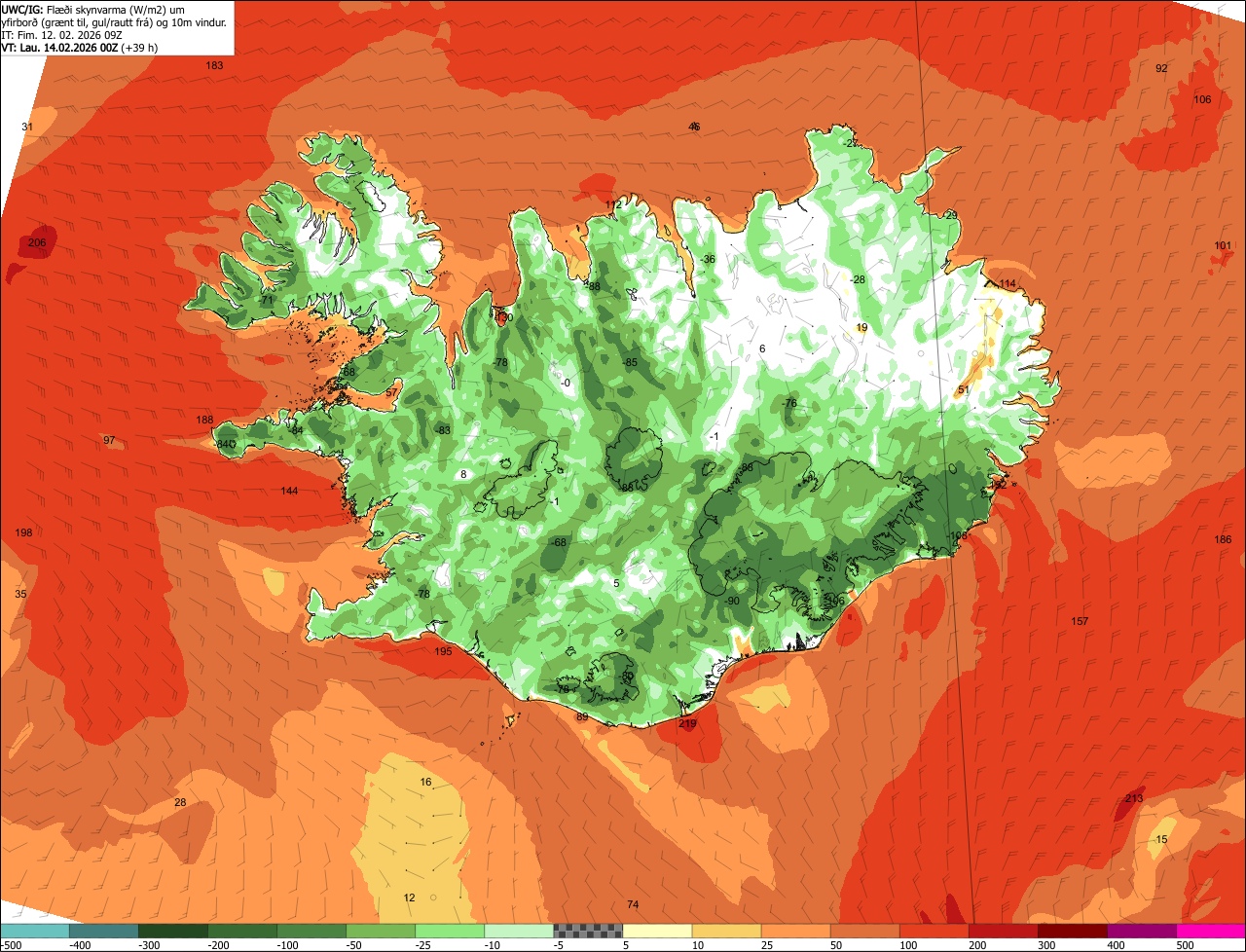Click the title text 'Flæði skynvarma (W/m2)'

[x=106, y=9]
